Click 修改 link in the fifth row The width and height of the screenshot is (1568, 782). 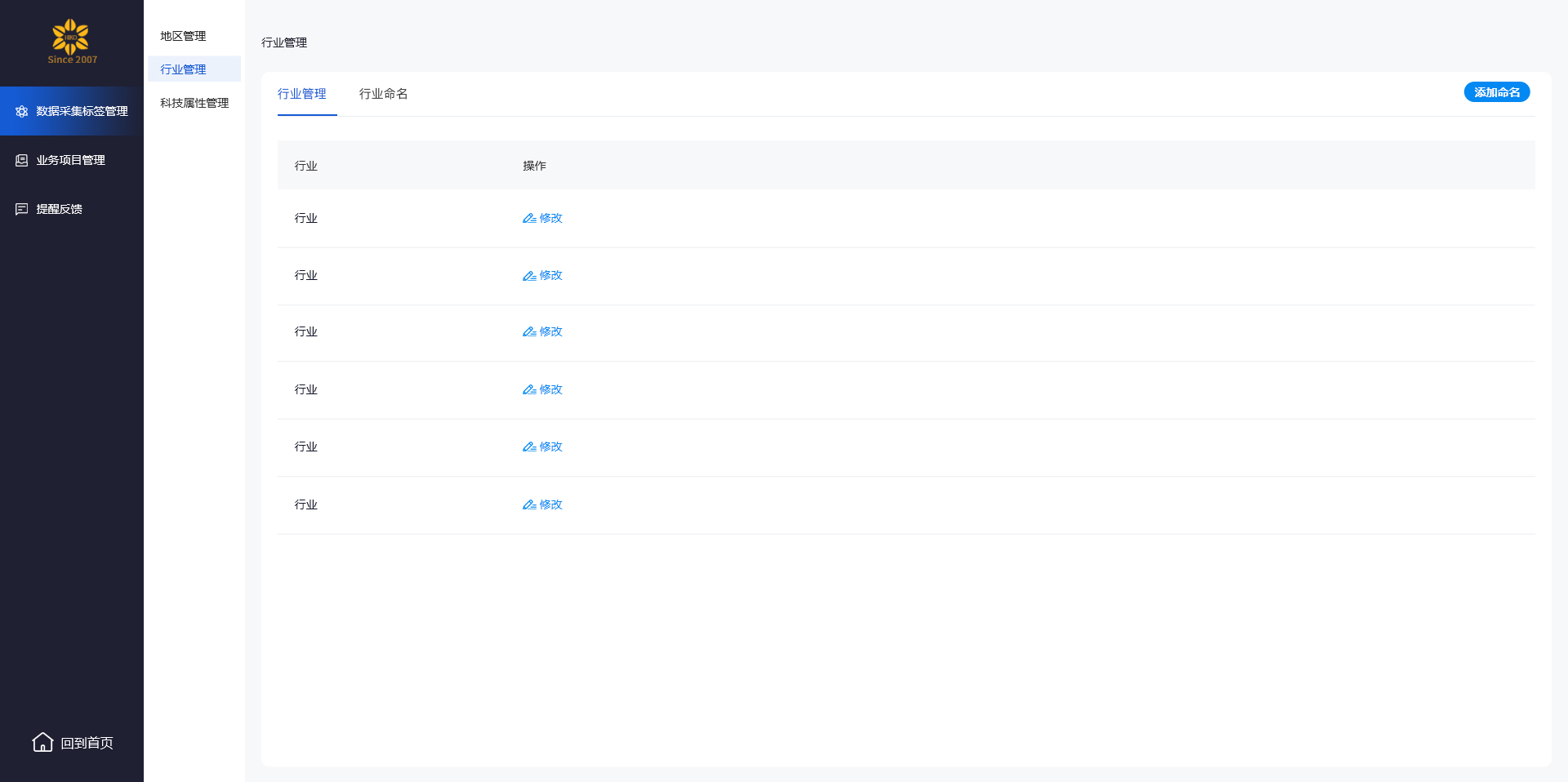pos(550,447)
